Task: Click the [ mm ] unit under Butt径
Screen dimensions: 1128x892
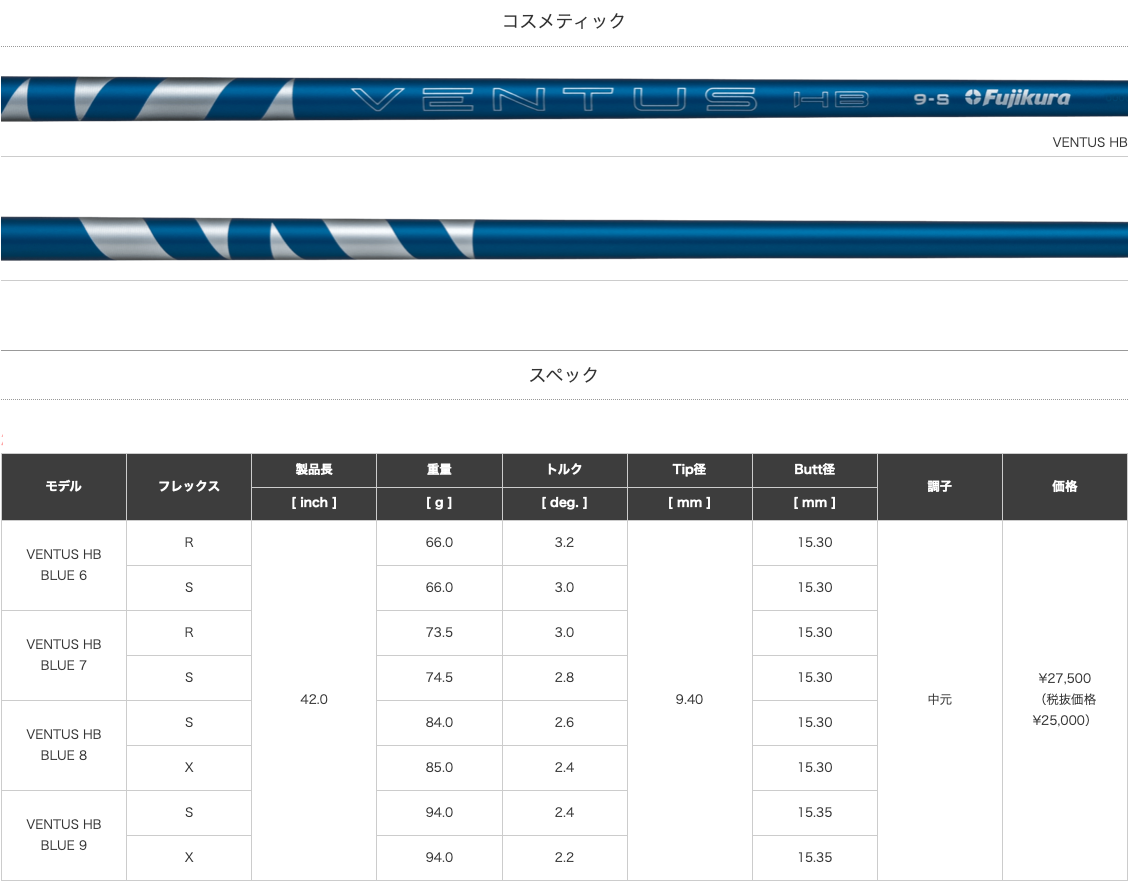Action: (814, 503)
